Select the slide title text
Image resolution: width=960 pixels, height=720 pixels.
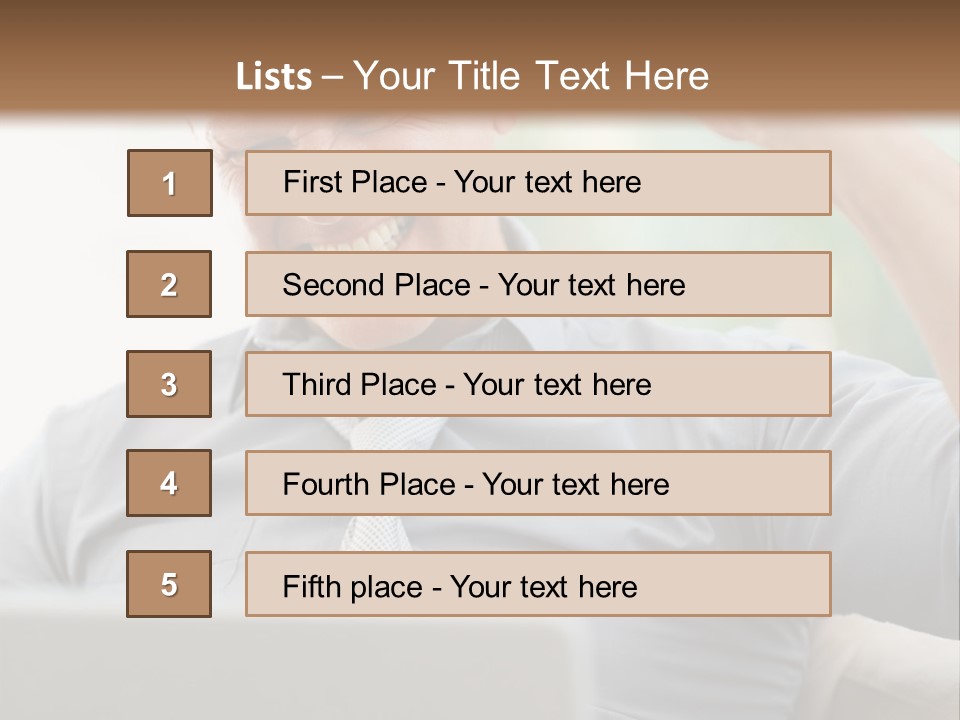472,76
